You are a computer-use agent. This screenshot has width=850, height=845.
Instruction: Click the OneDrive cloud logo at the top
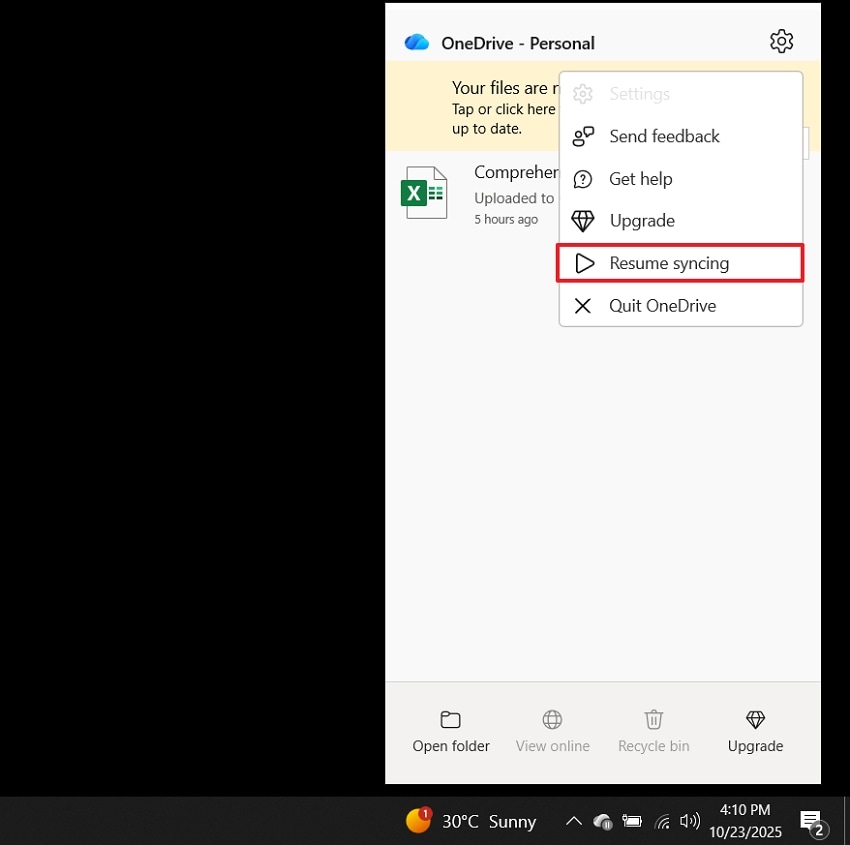[416, 42]
